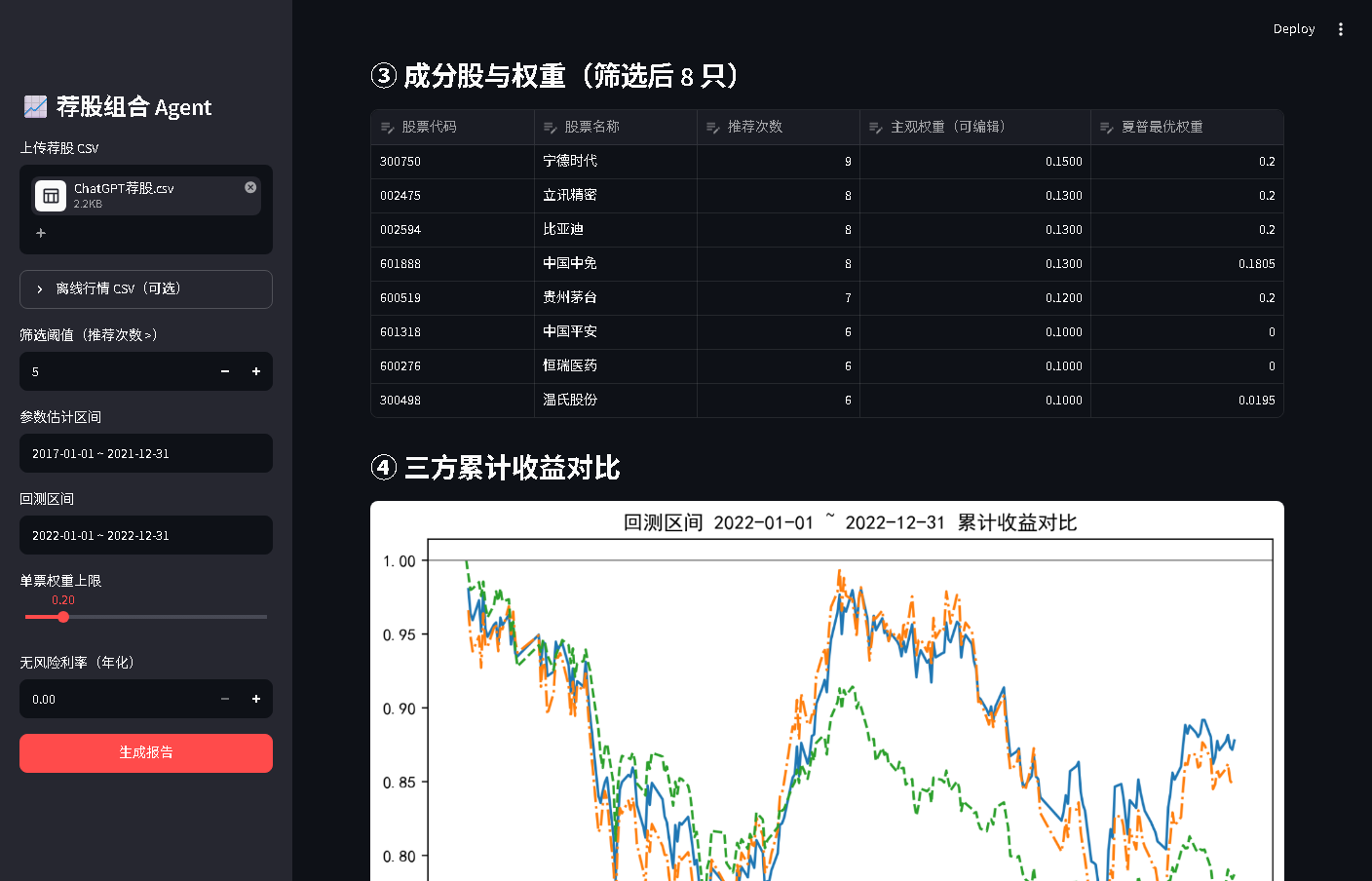
Task: Sort by the 推荐次数 column header
Action: point(779,127)
